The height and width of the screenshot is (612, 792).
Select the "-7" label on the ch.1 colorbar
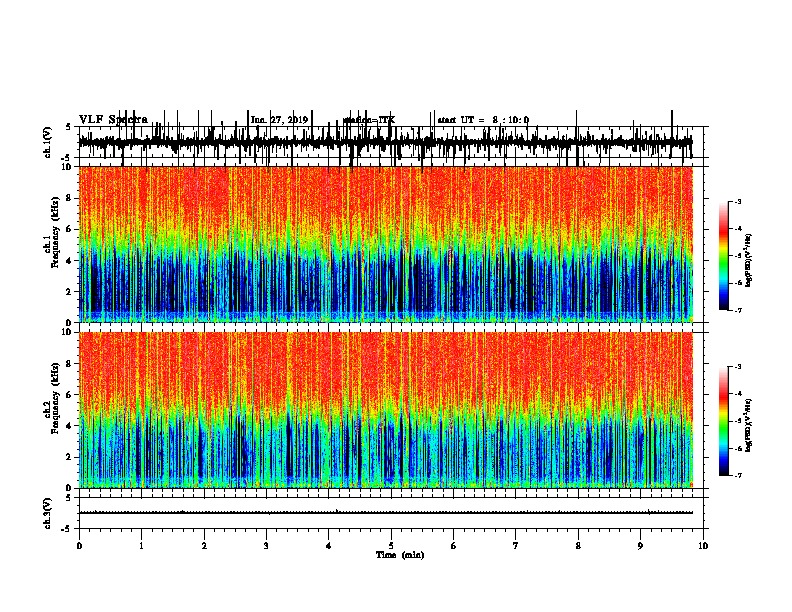click(x=737, y=310)
